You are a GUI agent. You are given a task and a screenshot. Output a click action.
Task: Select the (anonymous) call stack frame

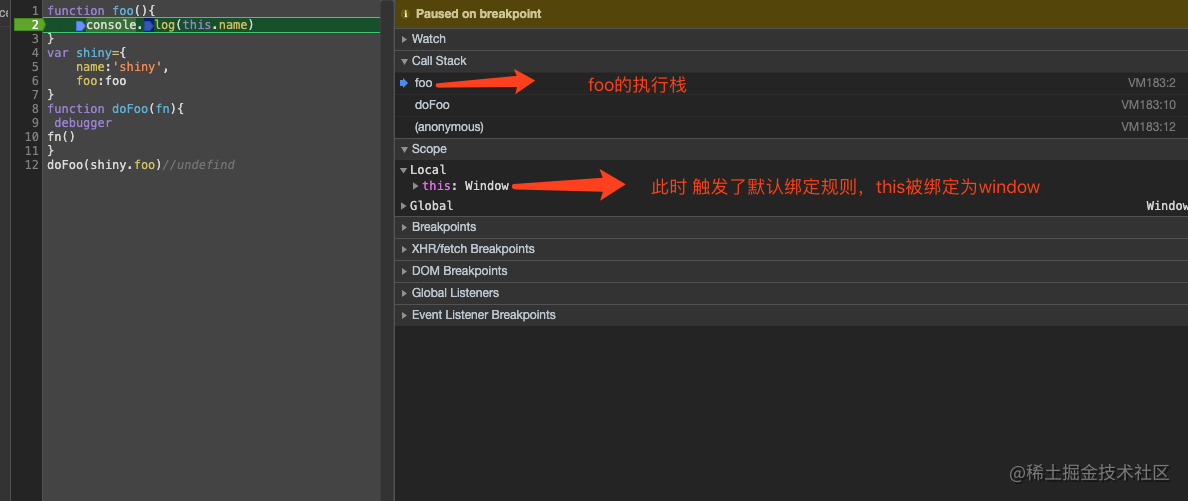[791, 127]
